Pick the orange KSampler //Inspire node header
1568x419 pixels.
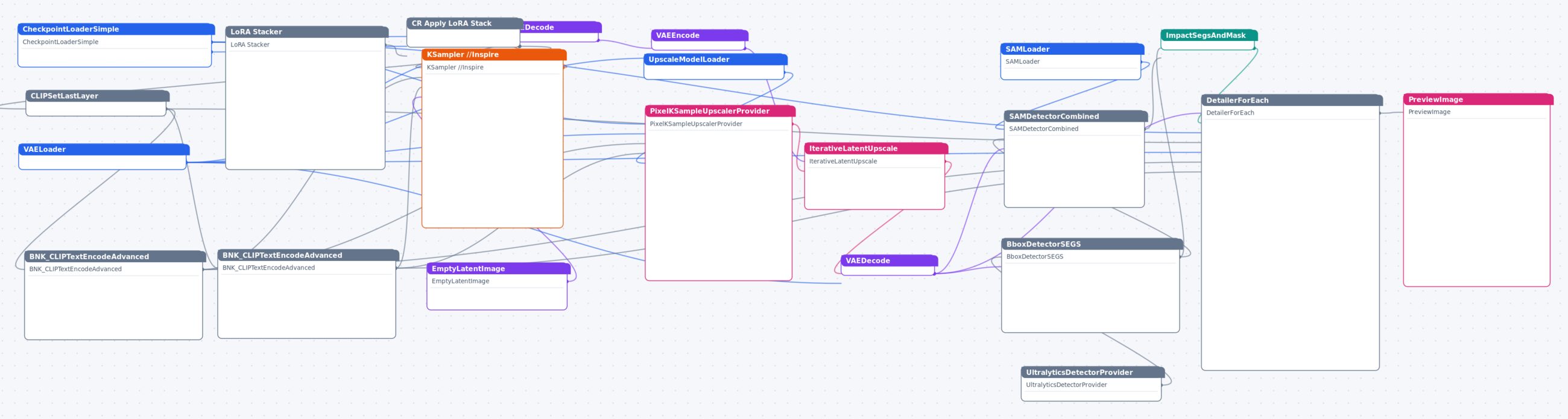pyautogui.click(x=494, y=55)
